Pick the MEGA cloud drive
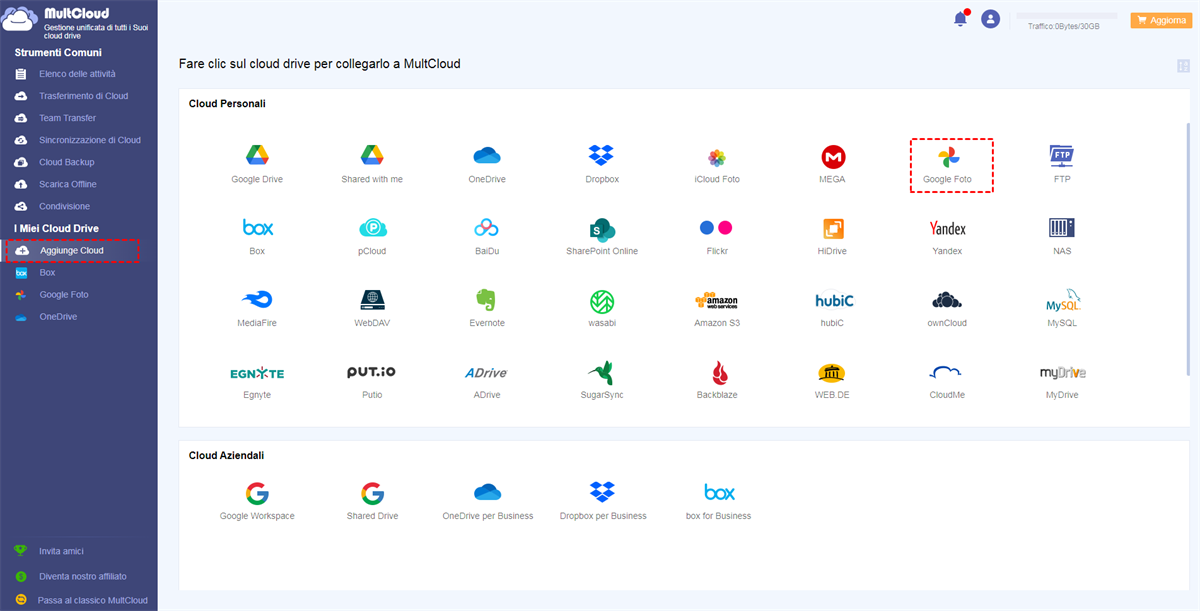This screenshot has width=1200, height=611. pyautogui.click(x=832, y=165)
